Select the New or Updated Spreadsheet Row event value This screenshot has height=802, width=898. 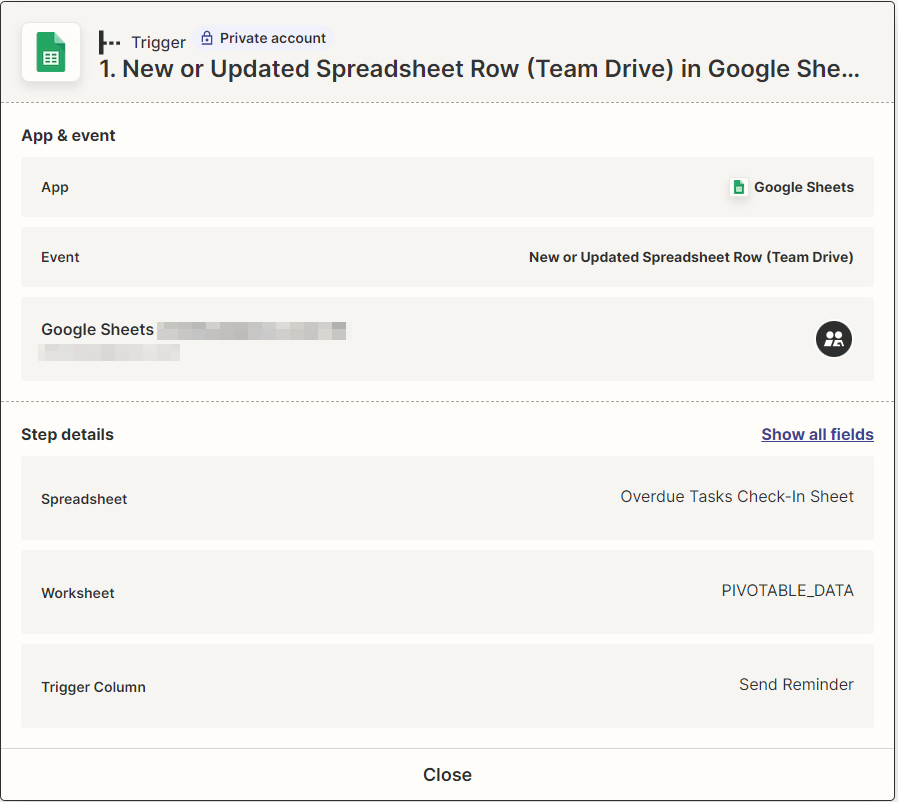click(691, 257)
